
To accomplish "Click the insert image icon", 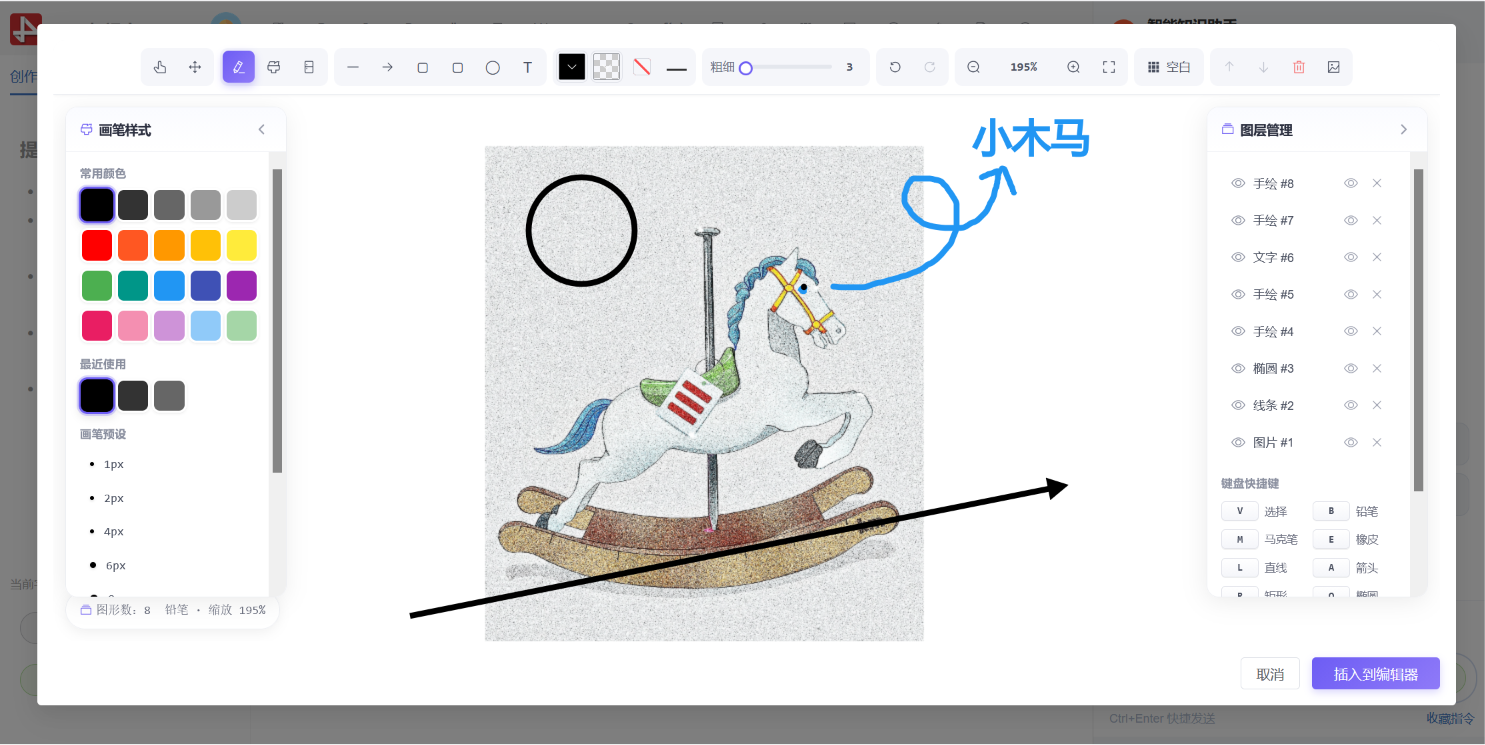I will click(x=1333, y=67).
